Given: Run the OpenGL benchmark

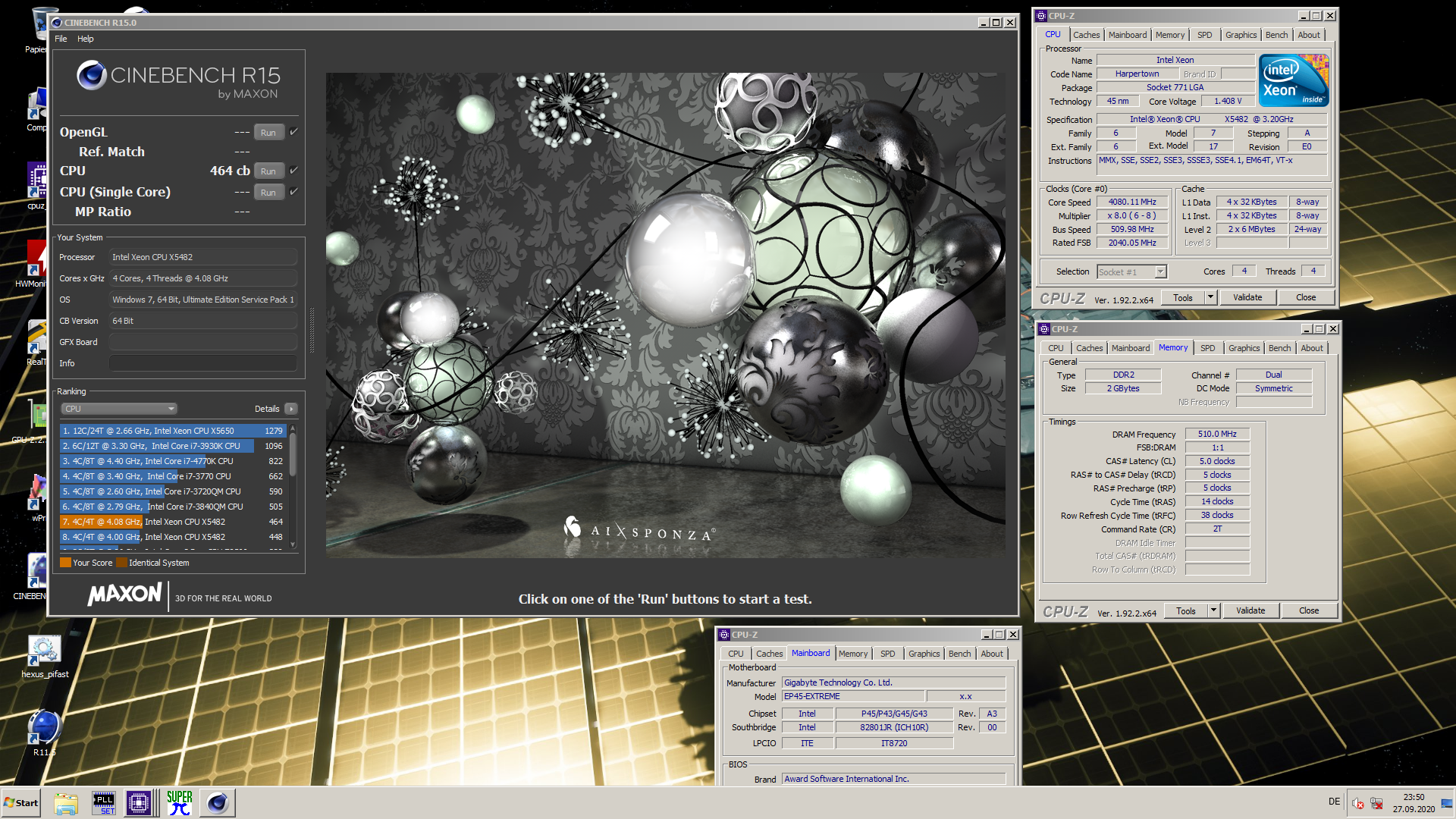Looking at the screenshot, I should coord(268,133).
